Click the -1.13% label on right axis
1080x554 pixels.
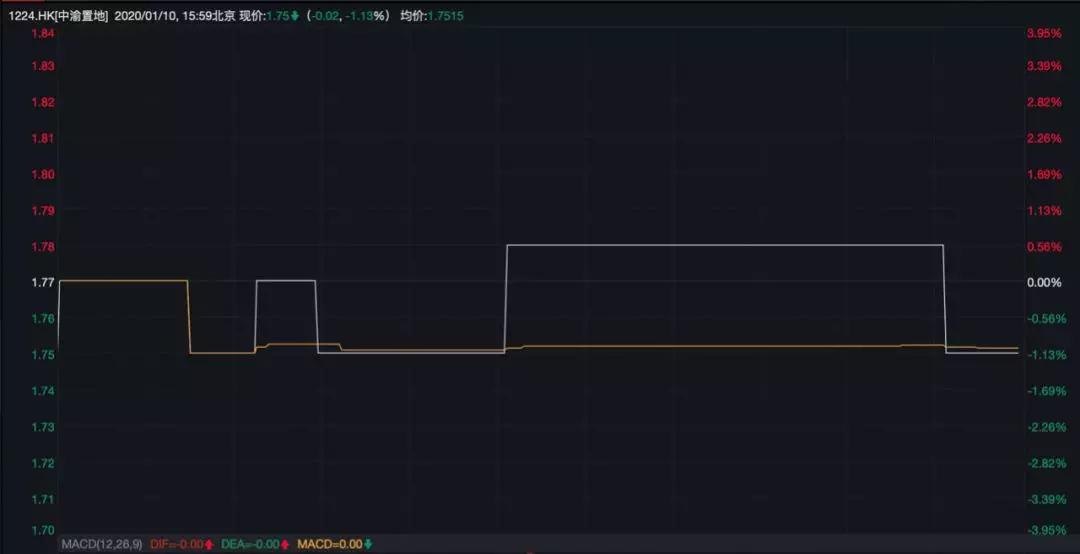(x=1044, y=355)
